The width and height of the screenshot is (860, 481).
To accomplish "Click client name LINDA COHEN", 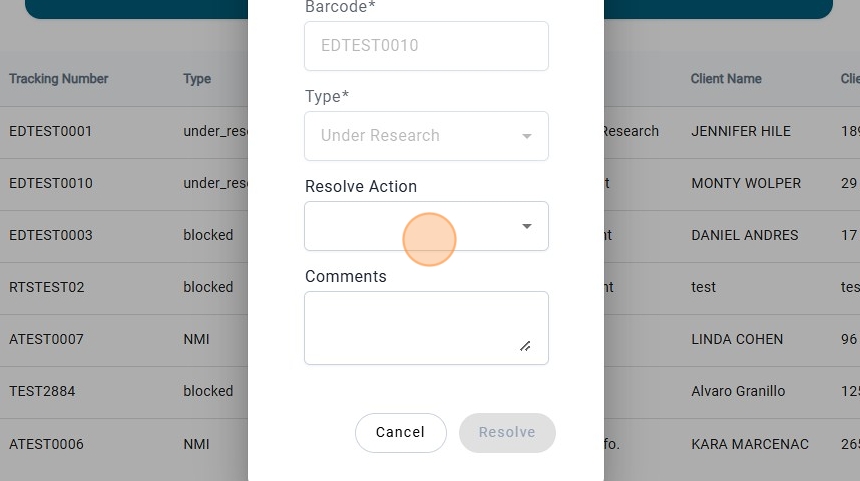I will point(737,339).
